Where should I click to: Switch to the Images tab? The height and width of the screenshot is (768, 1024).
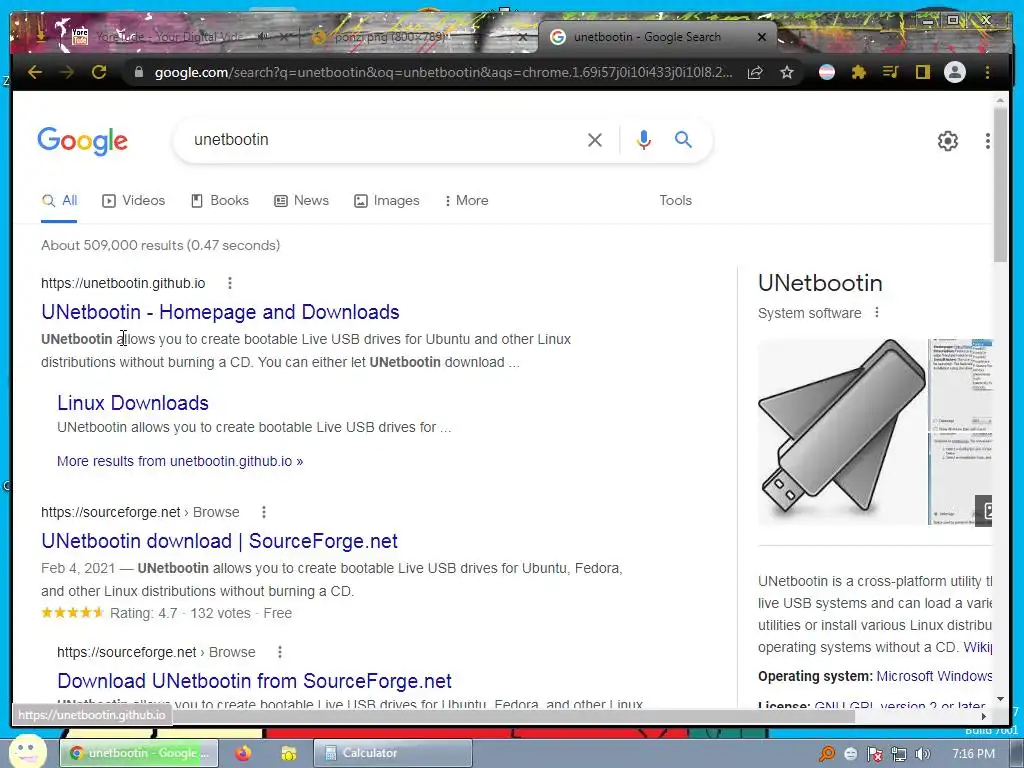click(x=387, y=200)
